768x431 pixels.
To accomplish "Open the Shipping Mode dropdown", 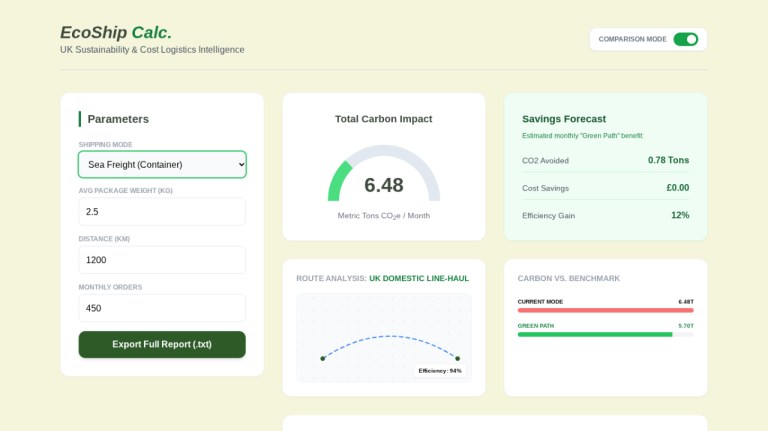I will pyautogui.click(x=162, y=164).
